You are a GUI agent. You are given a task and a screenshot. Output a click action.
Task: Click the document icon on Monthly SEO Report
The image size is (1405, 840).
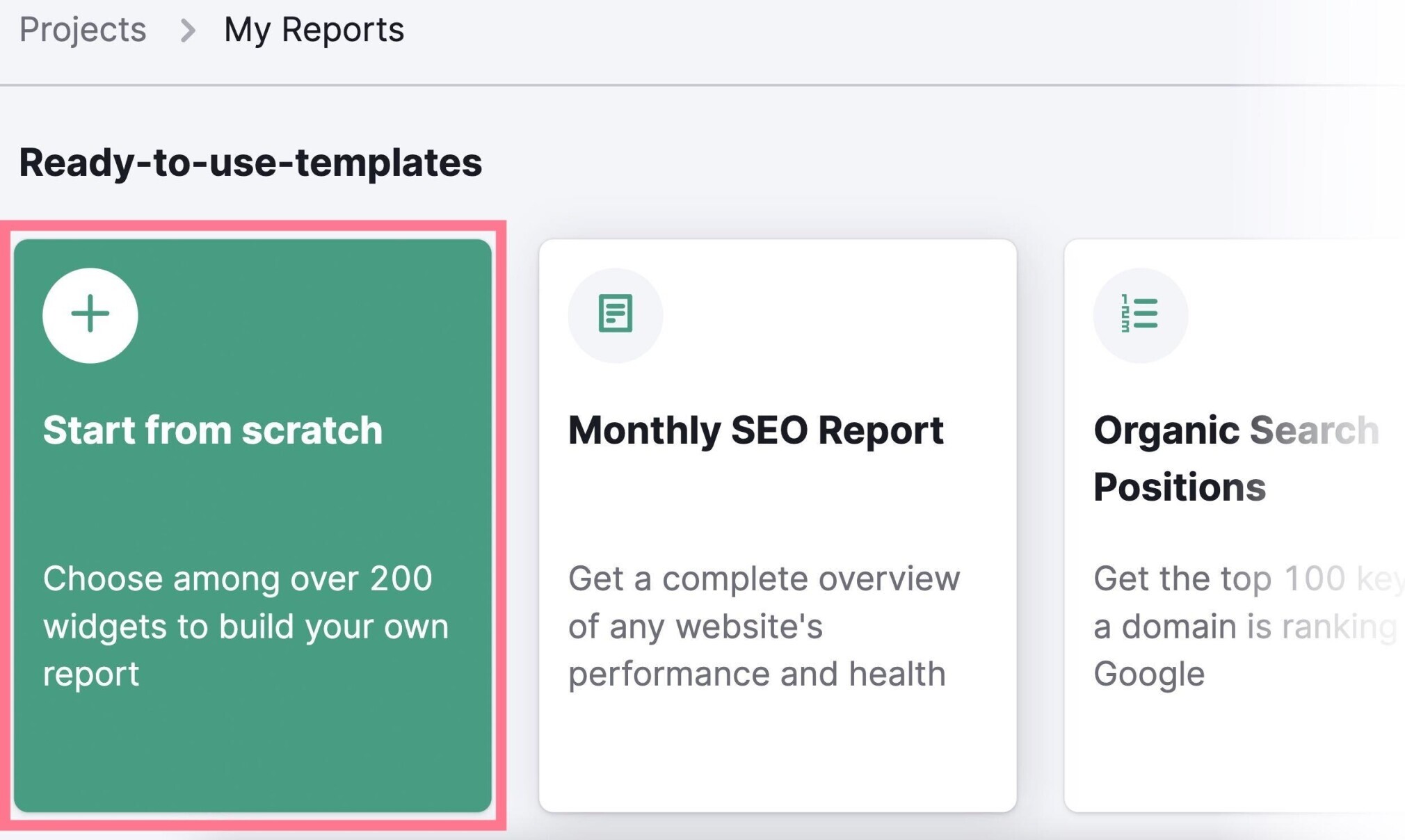[616, 315]
